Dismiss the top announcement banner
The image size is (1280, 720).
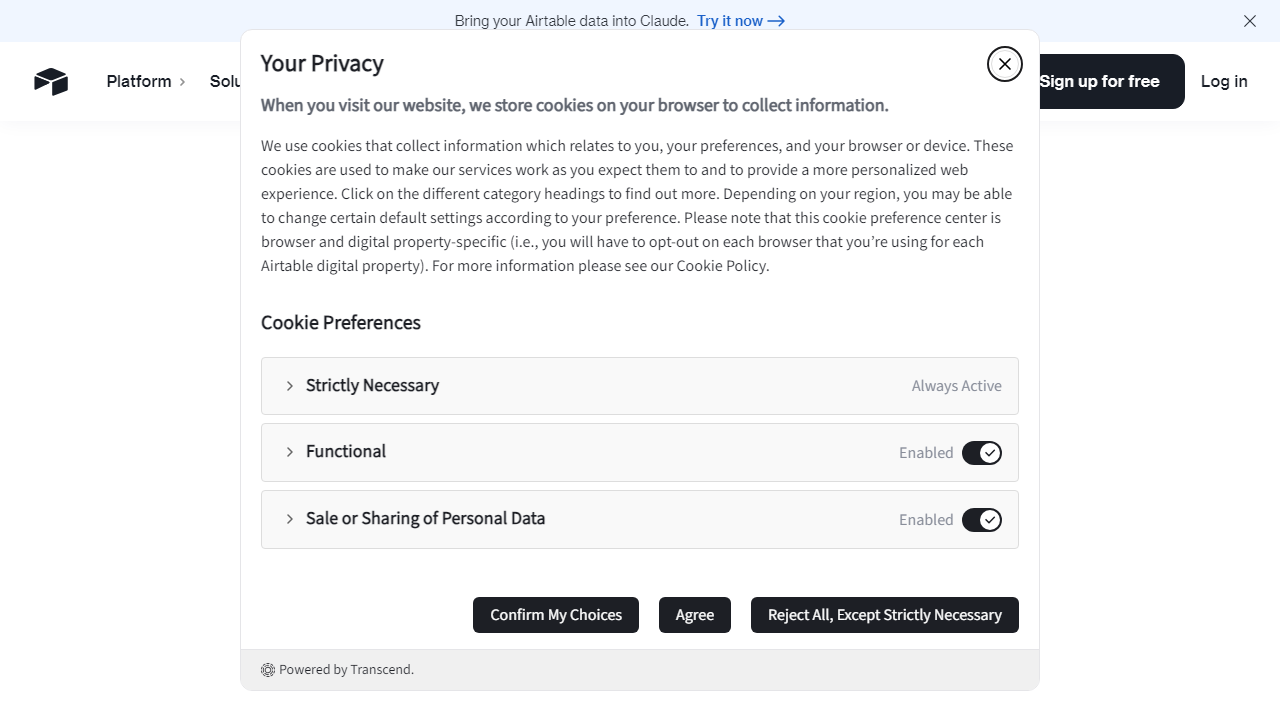coord(1250,21)
